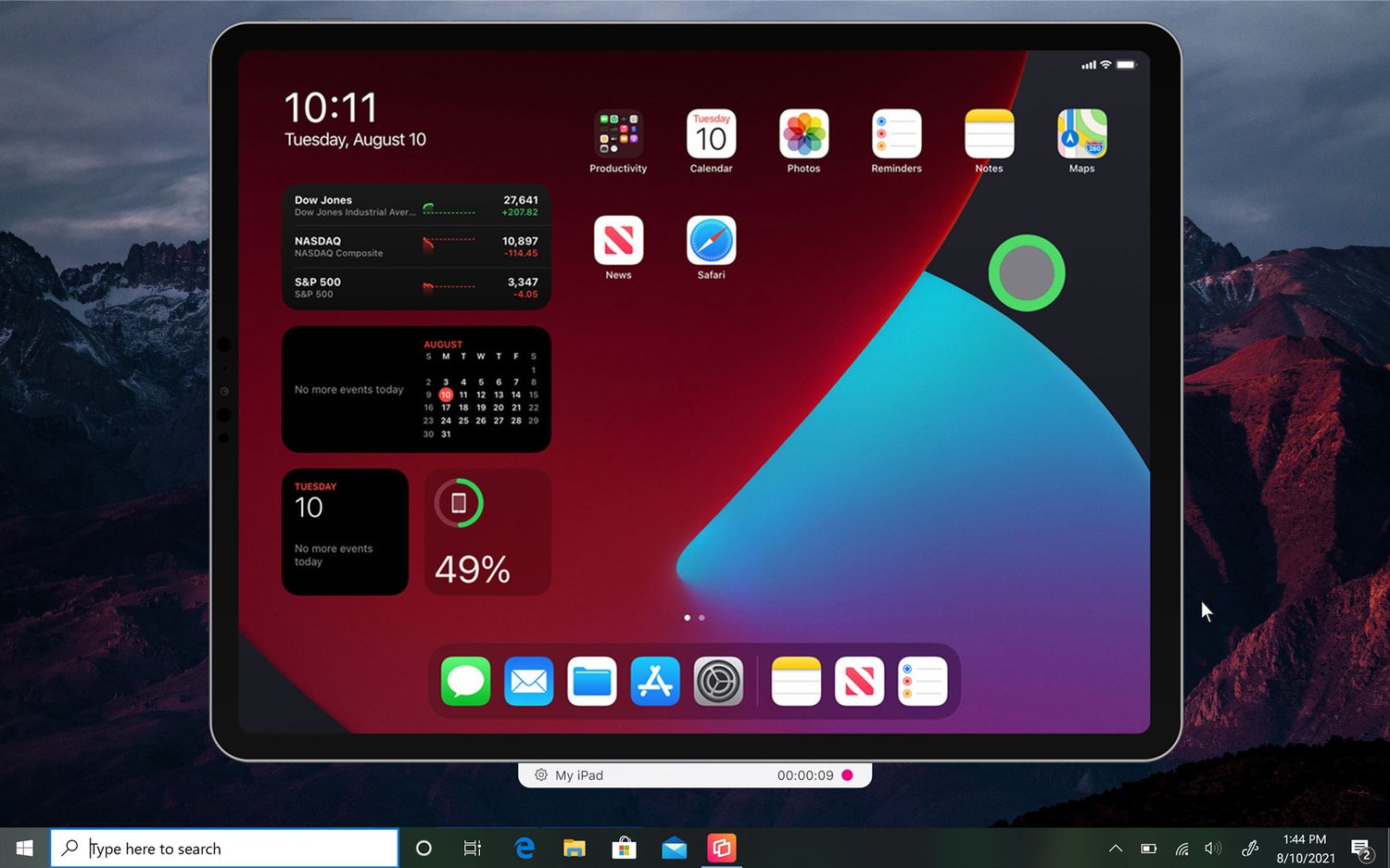
Task: Open My iPad recording settings gear
Action: (540, 774)
